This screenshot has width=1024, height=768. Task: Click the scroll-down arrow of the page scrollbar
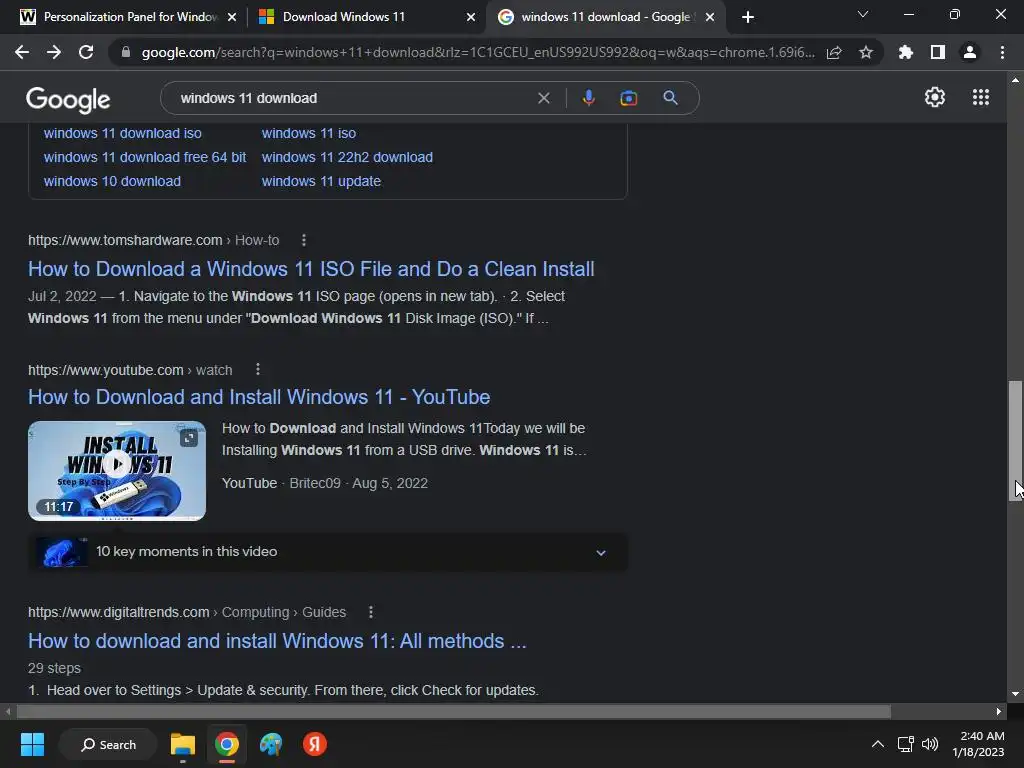coord(1016,694)
